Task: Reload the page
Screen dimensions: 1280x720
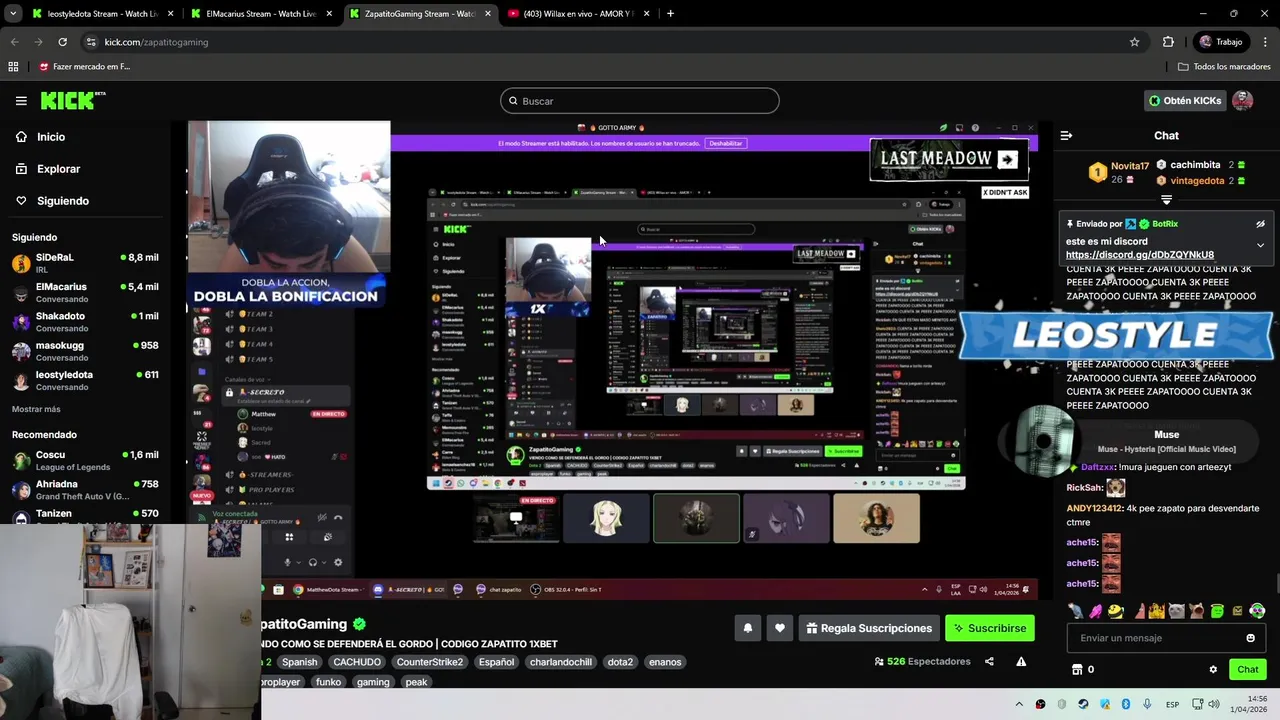Action: [62, 42]
